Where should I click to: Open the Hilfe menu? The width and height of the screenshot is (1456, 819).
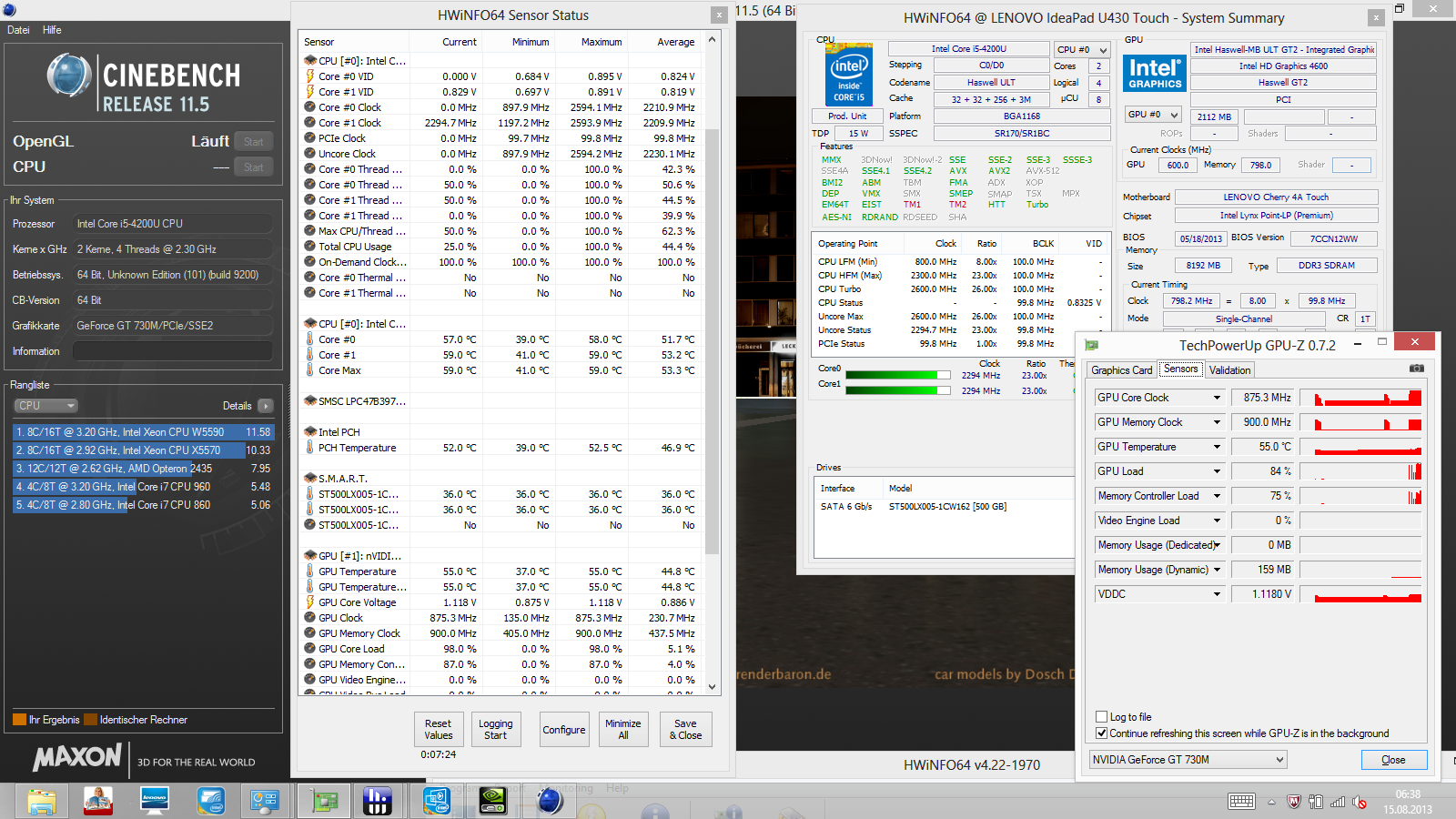pyautogui.click(x=52, y=30)
